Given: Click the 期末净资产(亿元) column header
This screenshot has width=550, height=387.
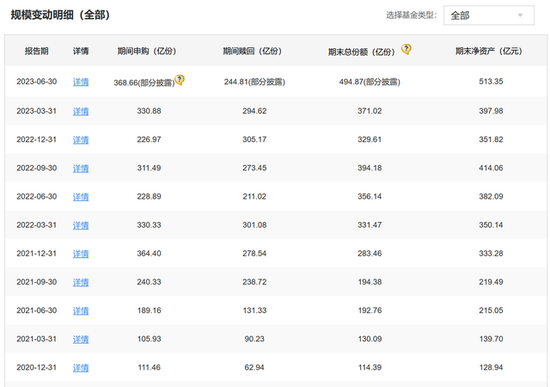Looking at the screenshot, I should pos(489,51).
